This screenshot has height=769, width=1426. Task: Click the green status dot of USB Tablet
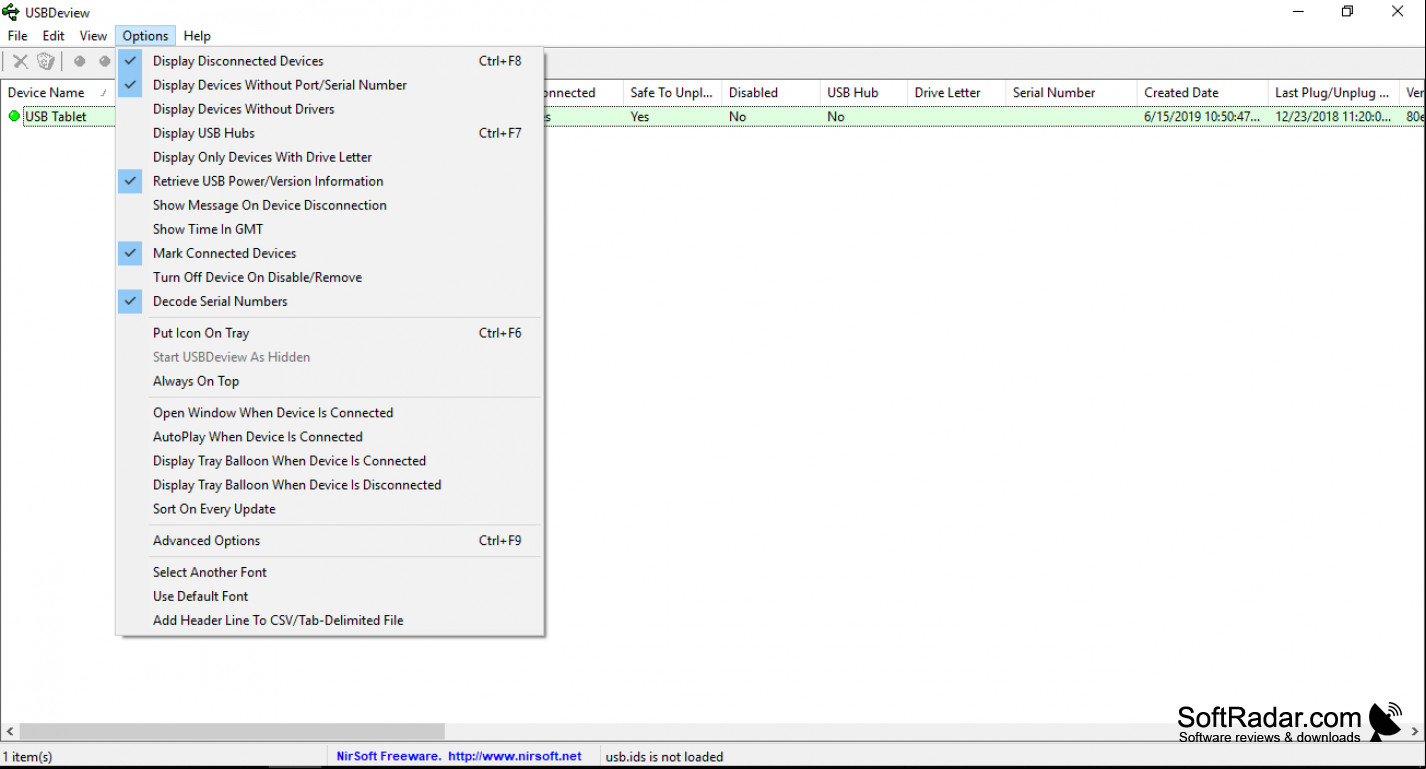tap(14, 116)
